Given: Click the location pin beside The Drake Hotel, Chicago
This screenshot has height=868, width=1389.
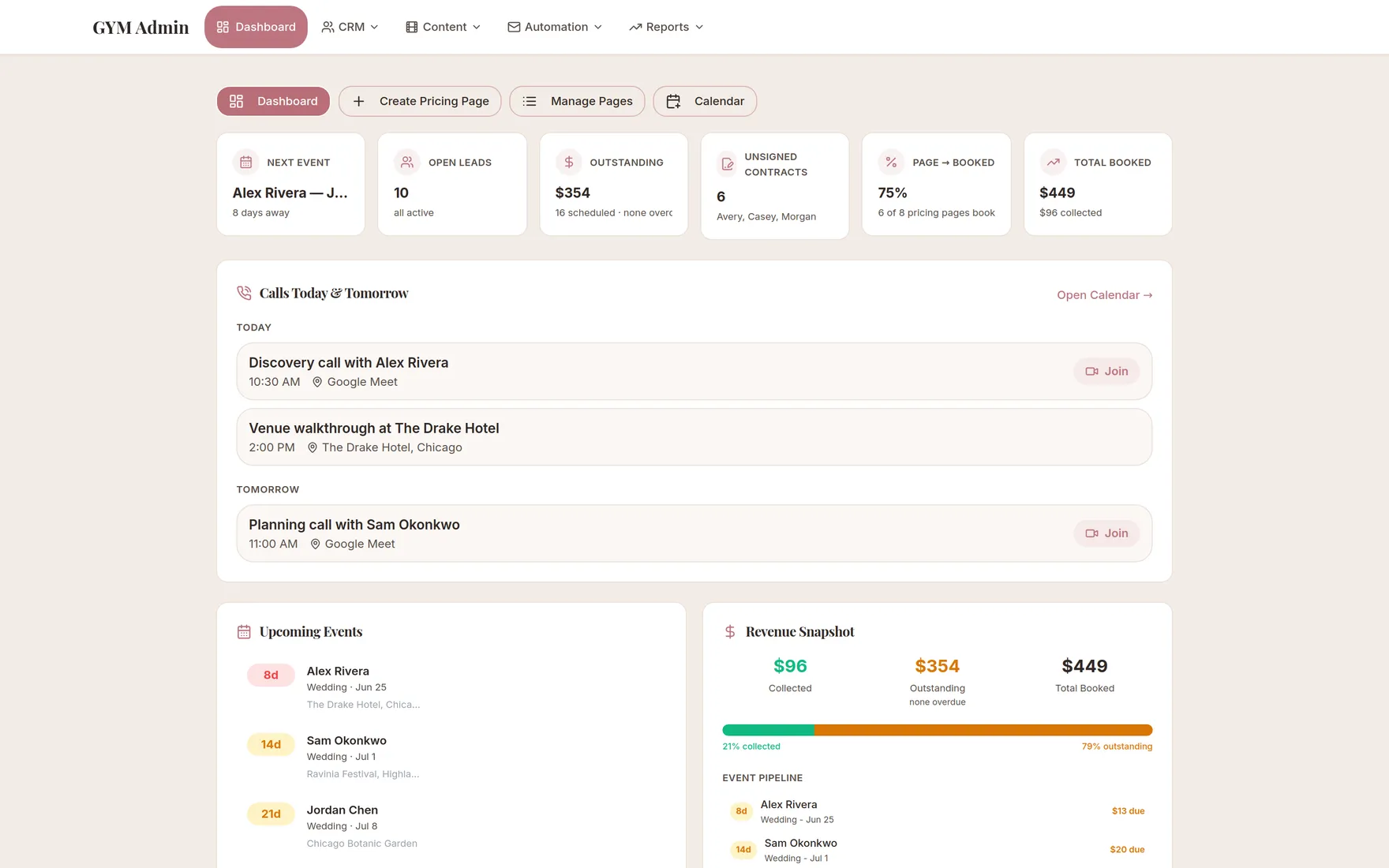Looking at the screenshot, I should 312,447.
